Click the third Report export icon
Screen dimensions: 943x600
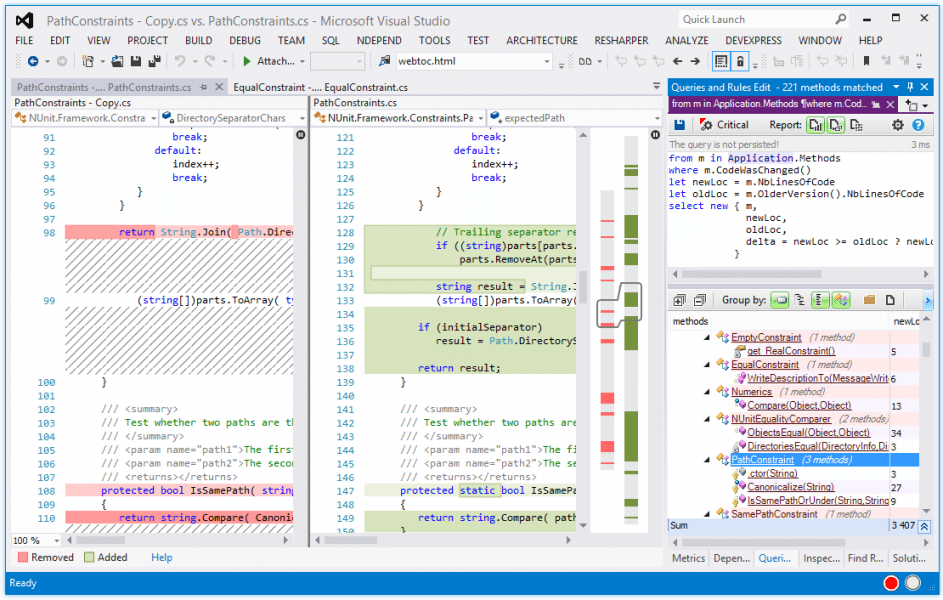point(856,125)
